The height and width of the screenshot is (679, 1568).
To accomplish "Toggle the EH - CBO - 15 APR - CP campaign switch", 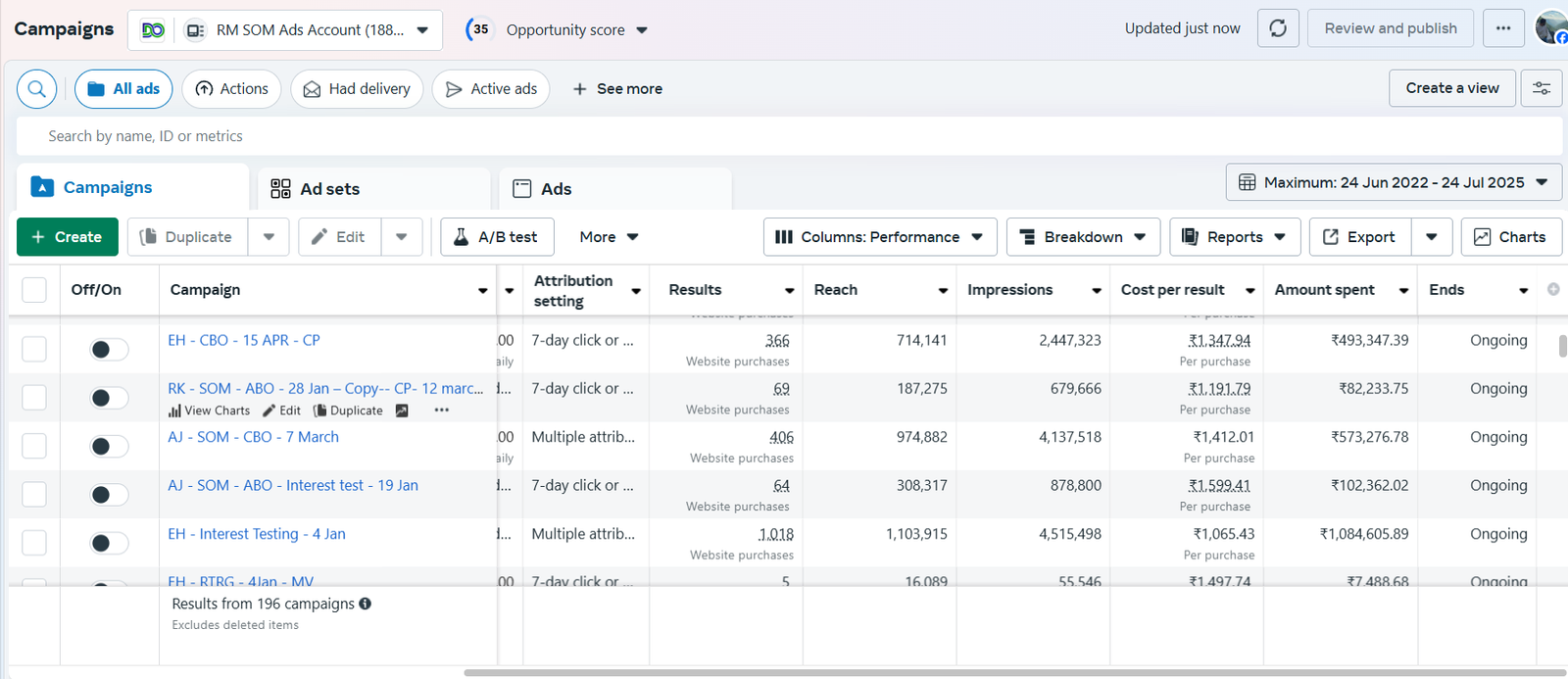I will [x=108, y=350].
